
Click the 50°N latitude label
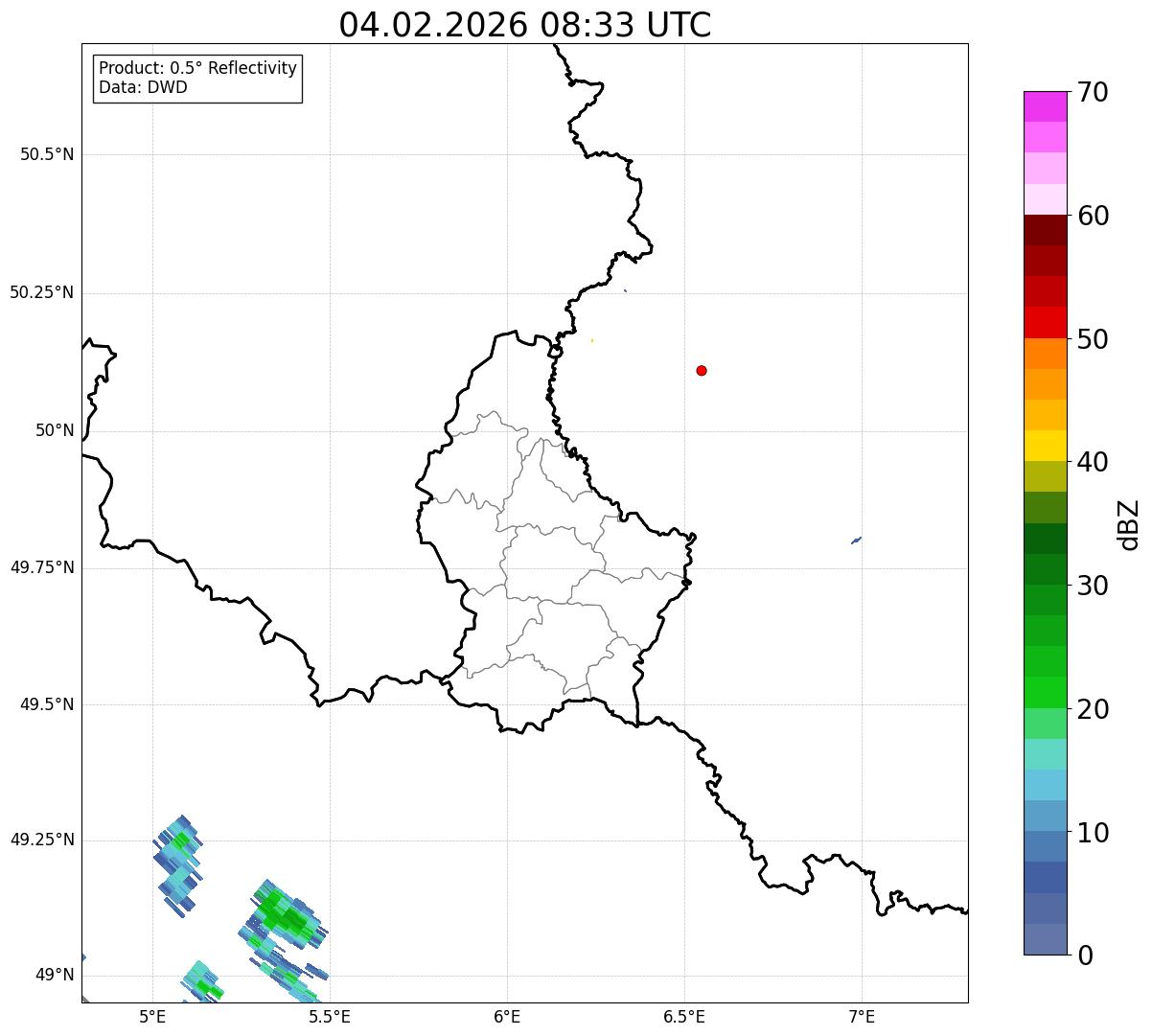pos(55,430)
